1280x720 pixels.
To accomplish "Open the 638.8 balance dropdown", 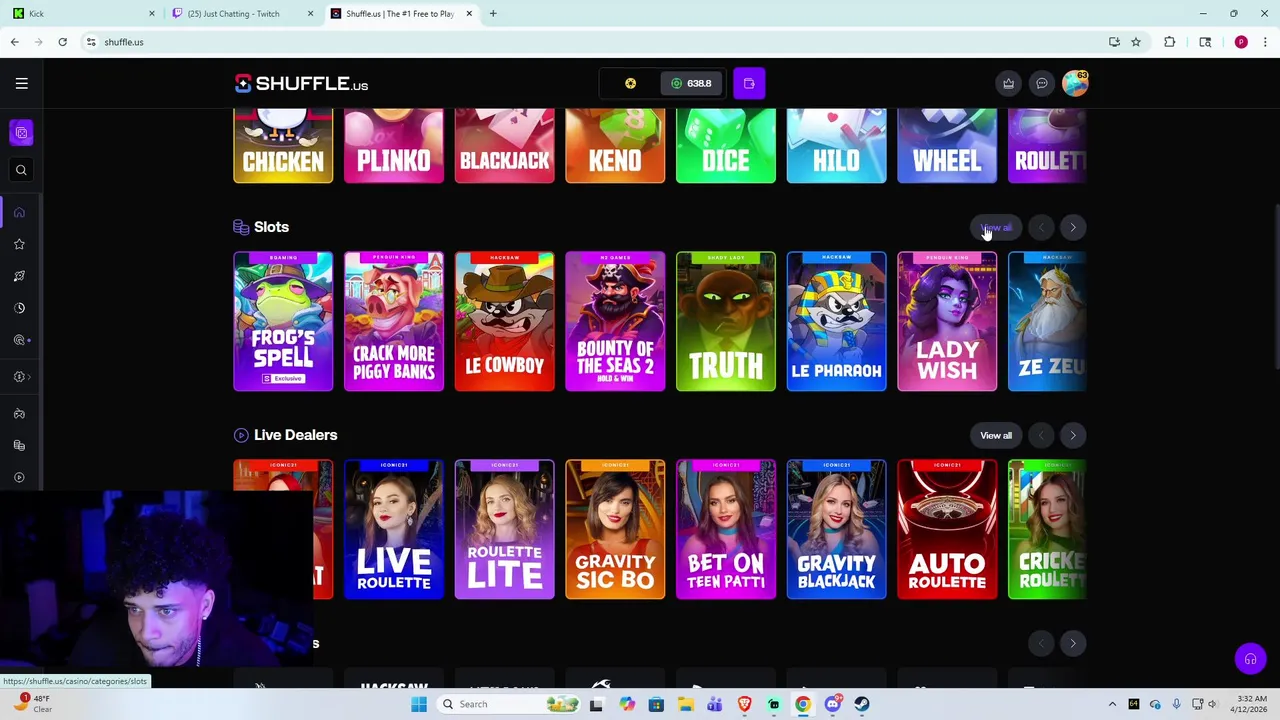I will 690,83.
